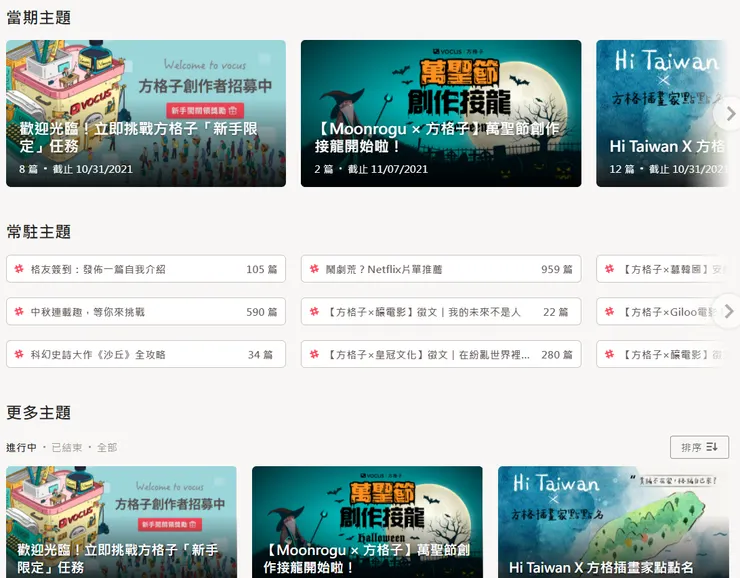Open topic 鬧劇荒？Netflix片單推薦

coord(441,269)
